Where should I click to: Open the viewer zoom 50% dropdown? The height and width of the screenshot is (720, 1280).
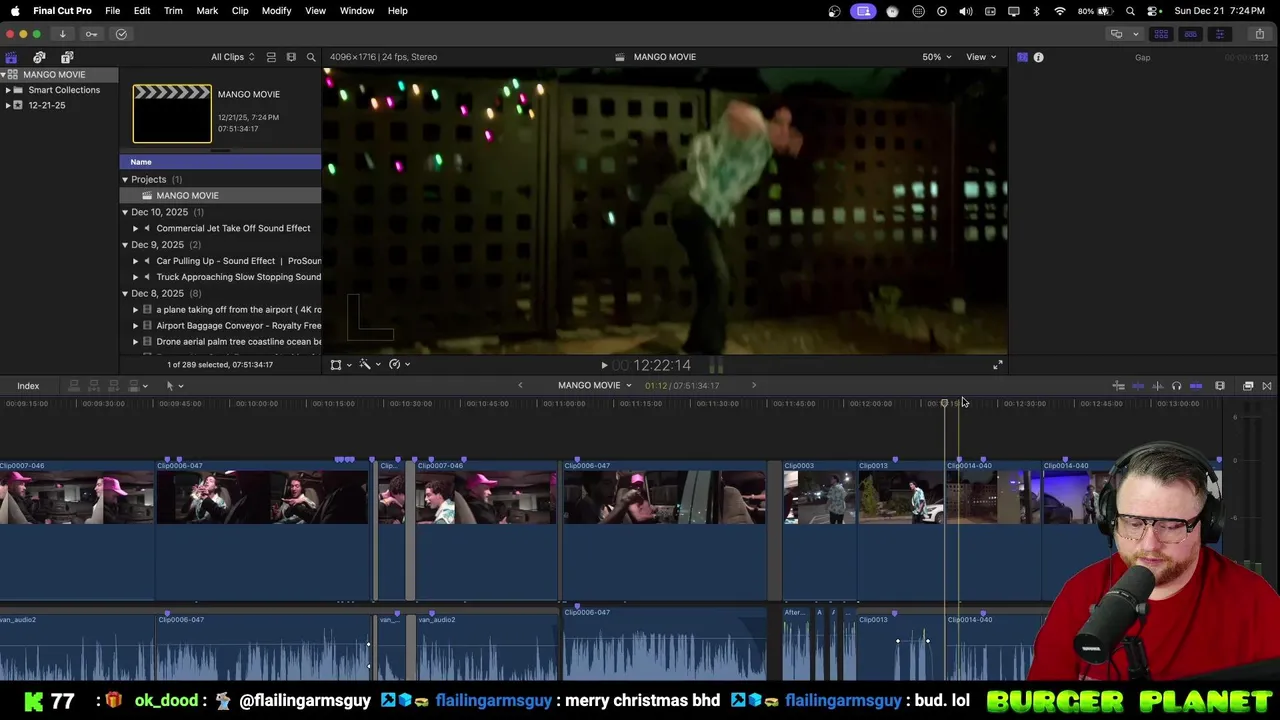937,57
